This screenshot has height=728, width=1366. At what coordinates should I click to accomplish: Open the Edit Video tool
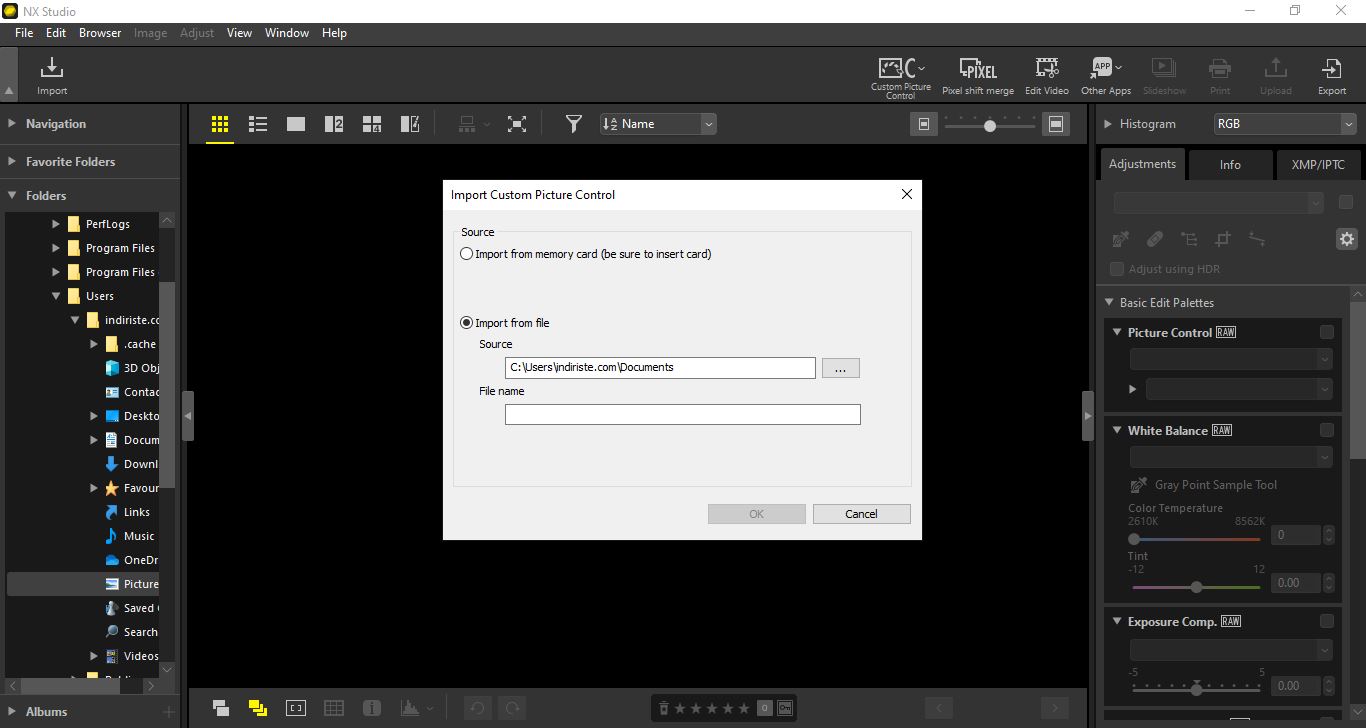[1046, 77]
